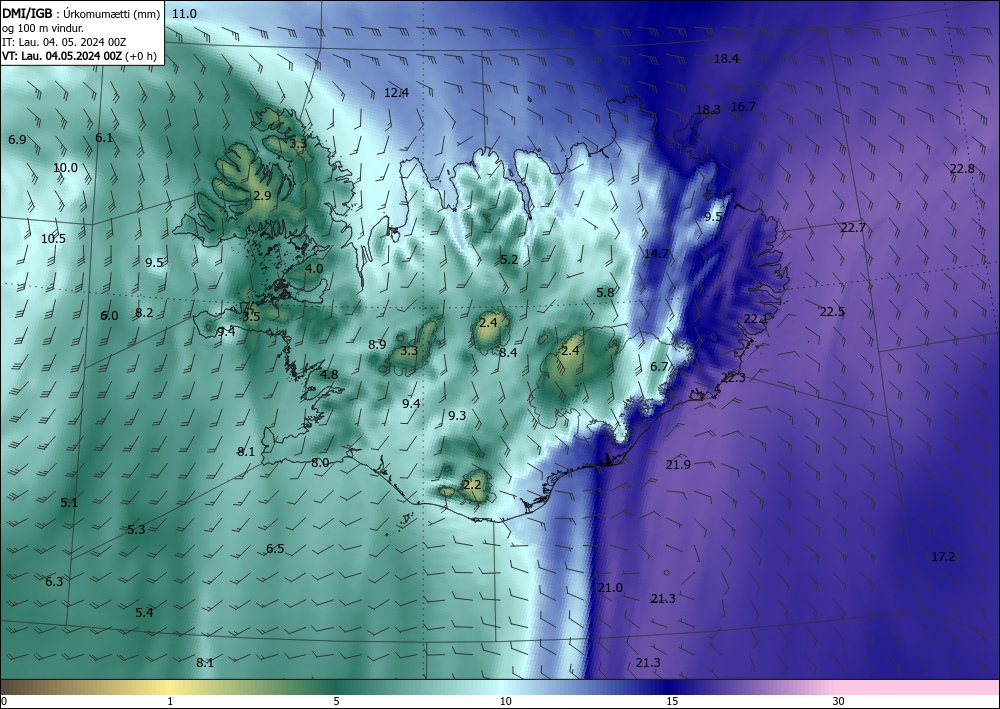Click the 21.9 value label
Viewport: 1000px width, 709px height.
coord(678,464)
